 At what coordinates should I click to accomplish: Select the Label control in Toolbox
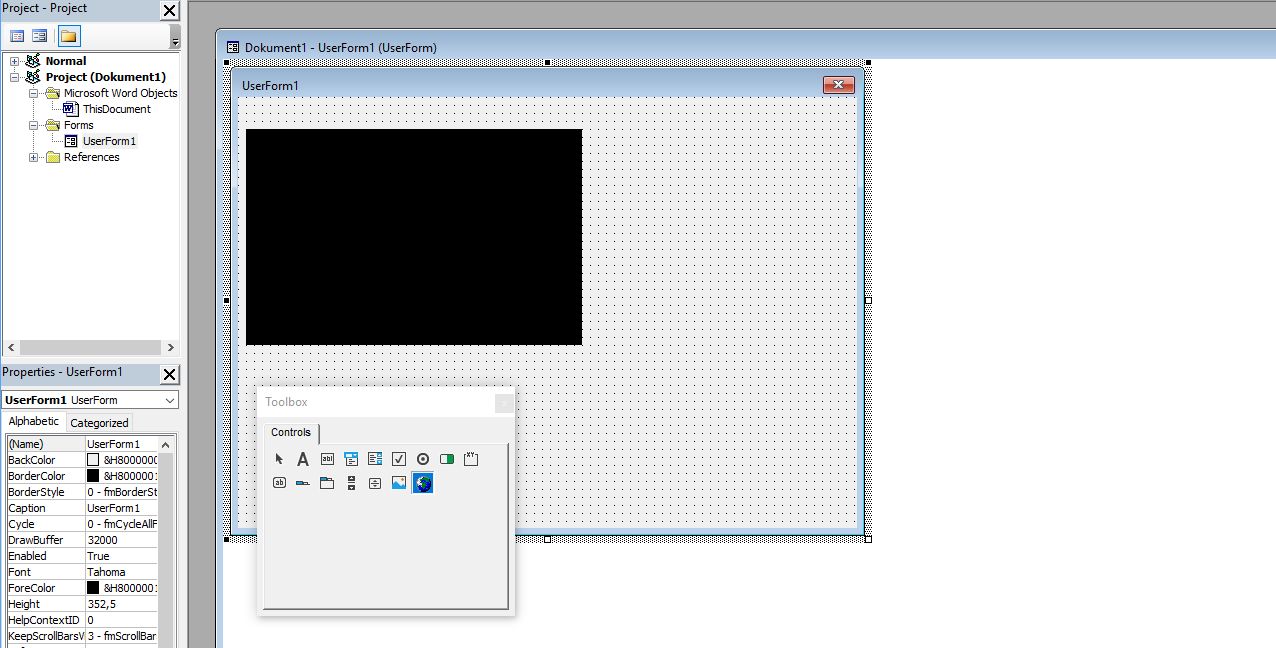coord(303,459)
